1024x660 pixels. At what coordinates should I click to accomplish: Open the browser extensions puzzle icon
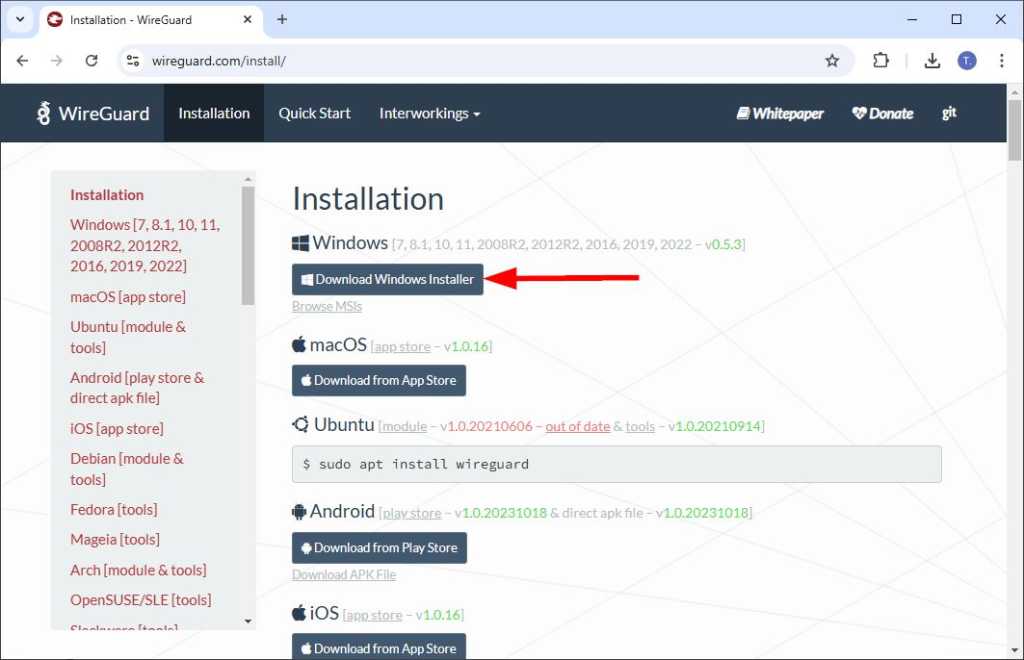pos(881,60)
